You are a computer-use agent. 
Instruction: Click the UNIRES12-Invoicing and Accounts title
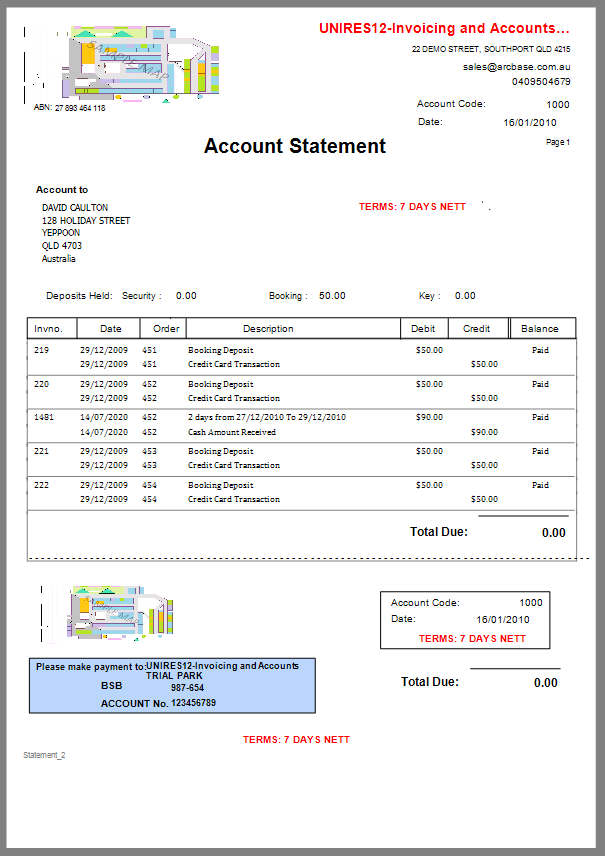pos(444,28)
